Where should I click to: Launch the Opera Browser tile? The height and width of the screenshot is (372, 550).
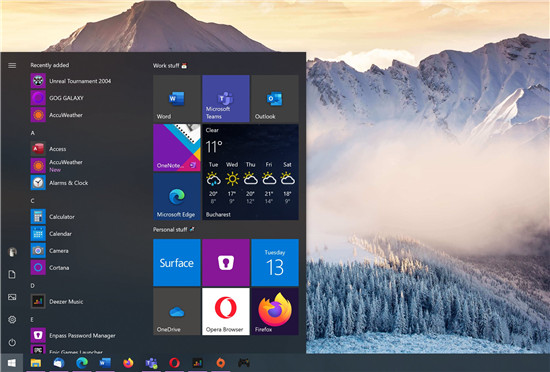226,311
